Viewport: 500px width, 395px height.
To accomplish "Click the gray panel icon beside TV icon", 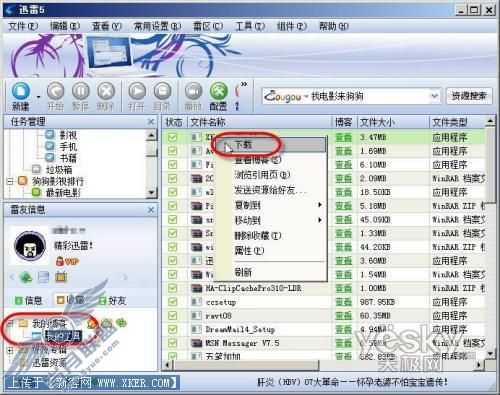I will click(43, 277).
